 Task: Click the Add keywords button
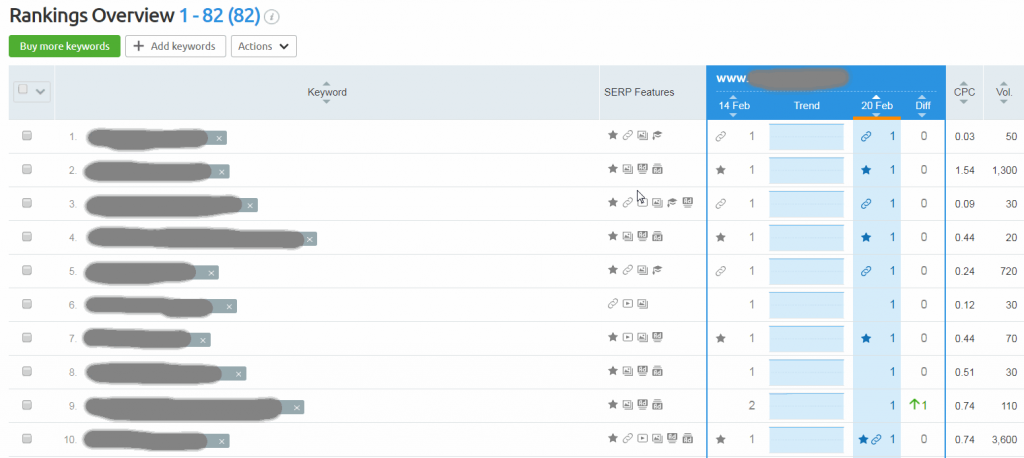[x=175, y=46]
